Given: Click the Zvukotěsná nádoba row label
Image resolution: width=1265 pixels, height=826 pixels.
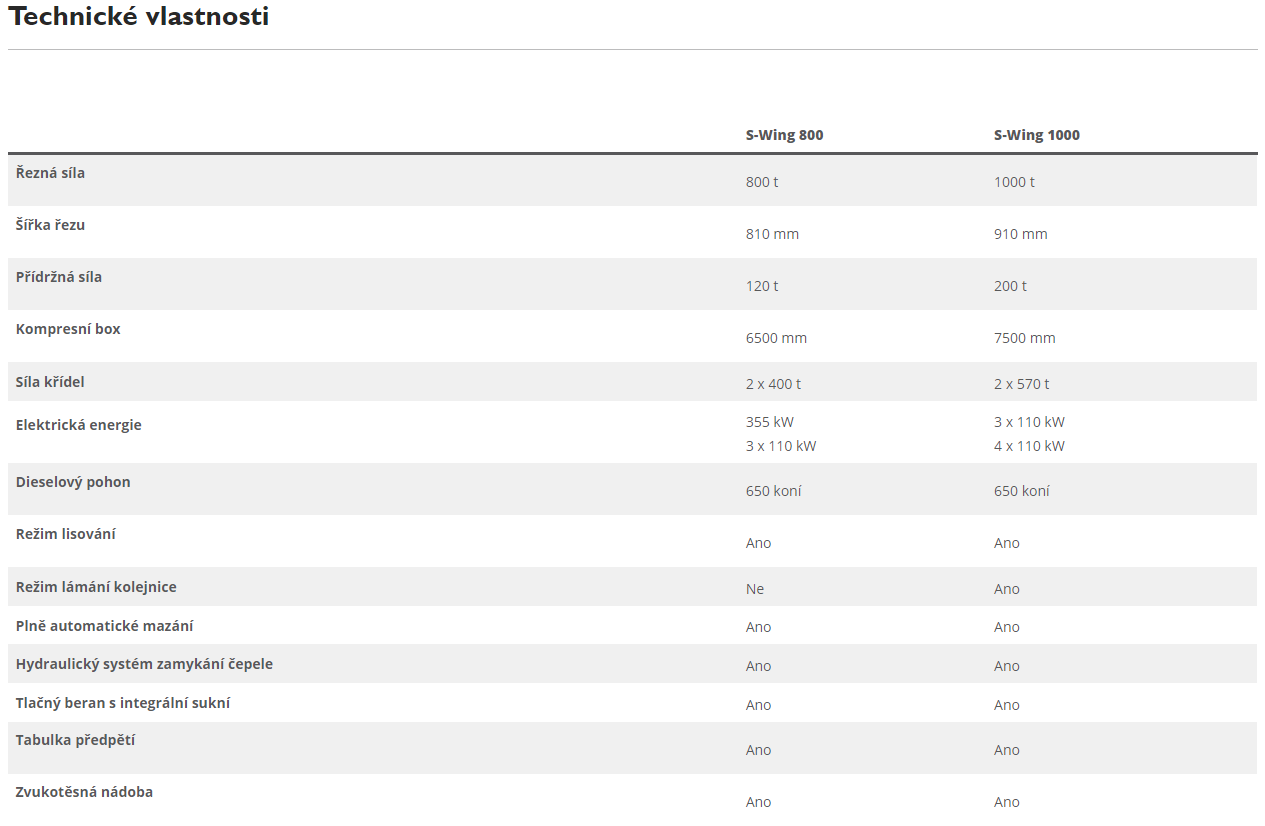Looking at the screenshot, I should coord(84,792).
